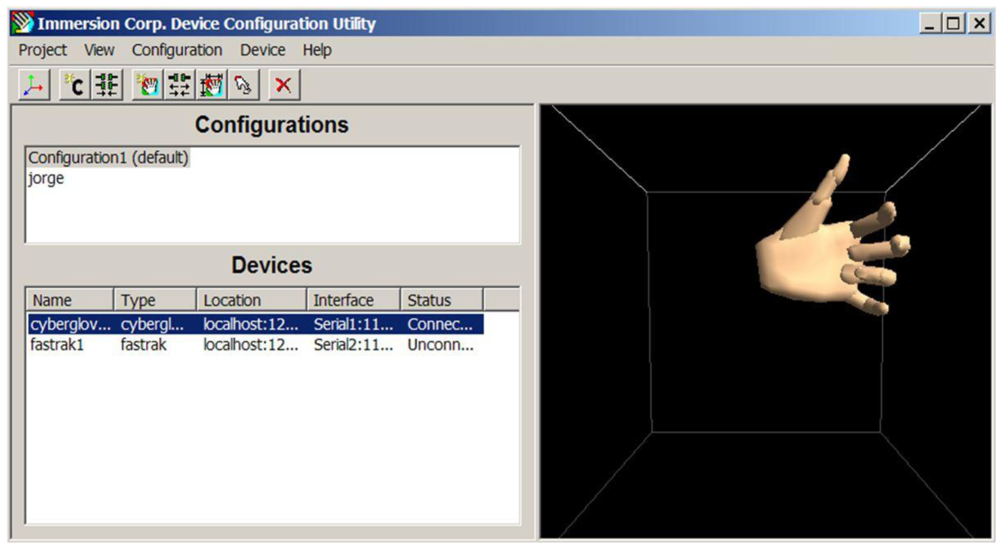Click the Unconnected status cell for fastrak1
Viewport: 1000px width, 552px height.
click(x=441, y=345)
